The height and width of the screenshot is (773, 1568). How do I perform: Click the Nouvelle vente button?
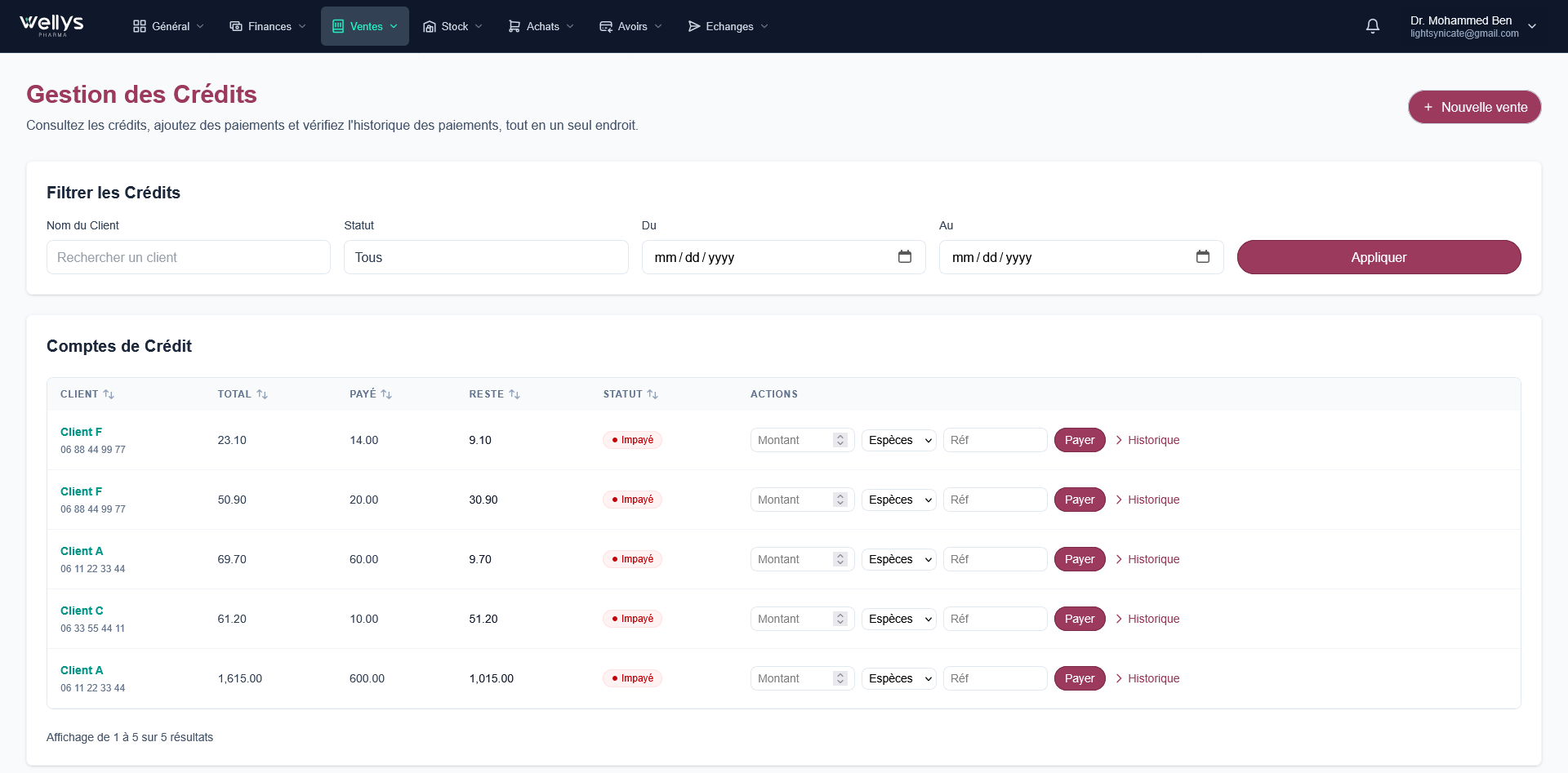tap(1474, 107)
